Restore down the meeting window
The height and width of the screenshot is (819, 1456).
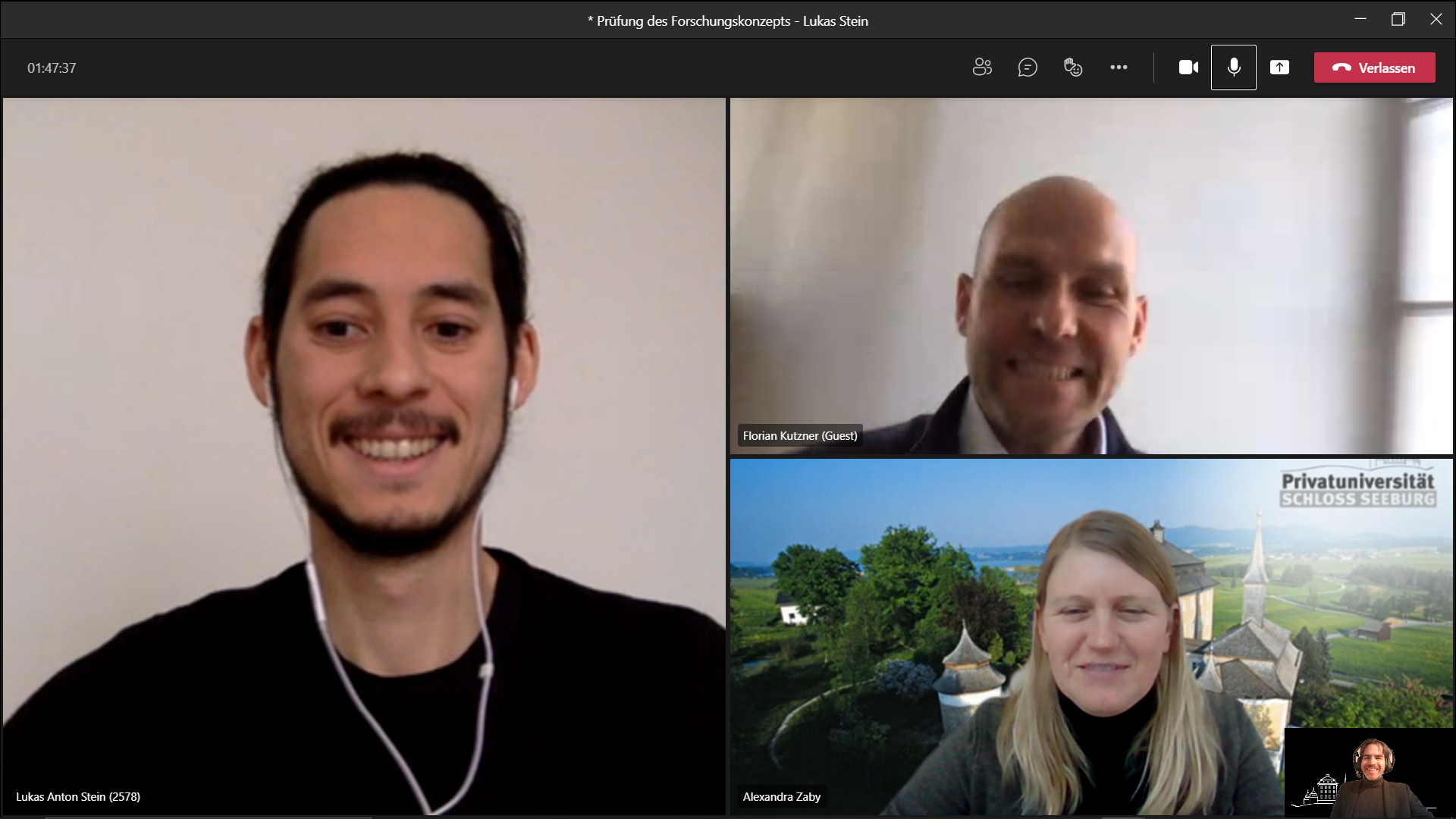click(x=1398, y=20)
